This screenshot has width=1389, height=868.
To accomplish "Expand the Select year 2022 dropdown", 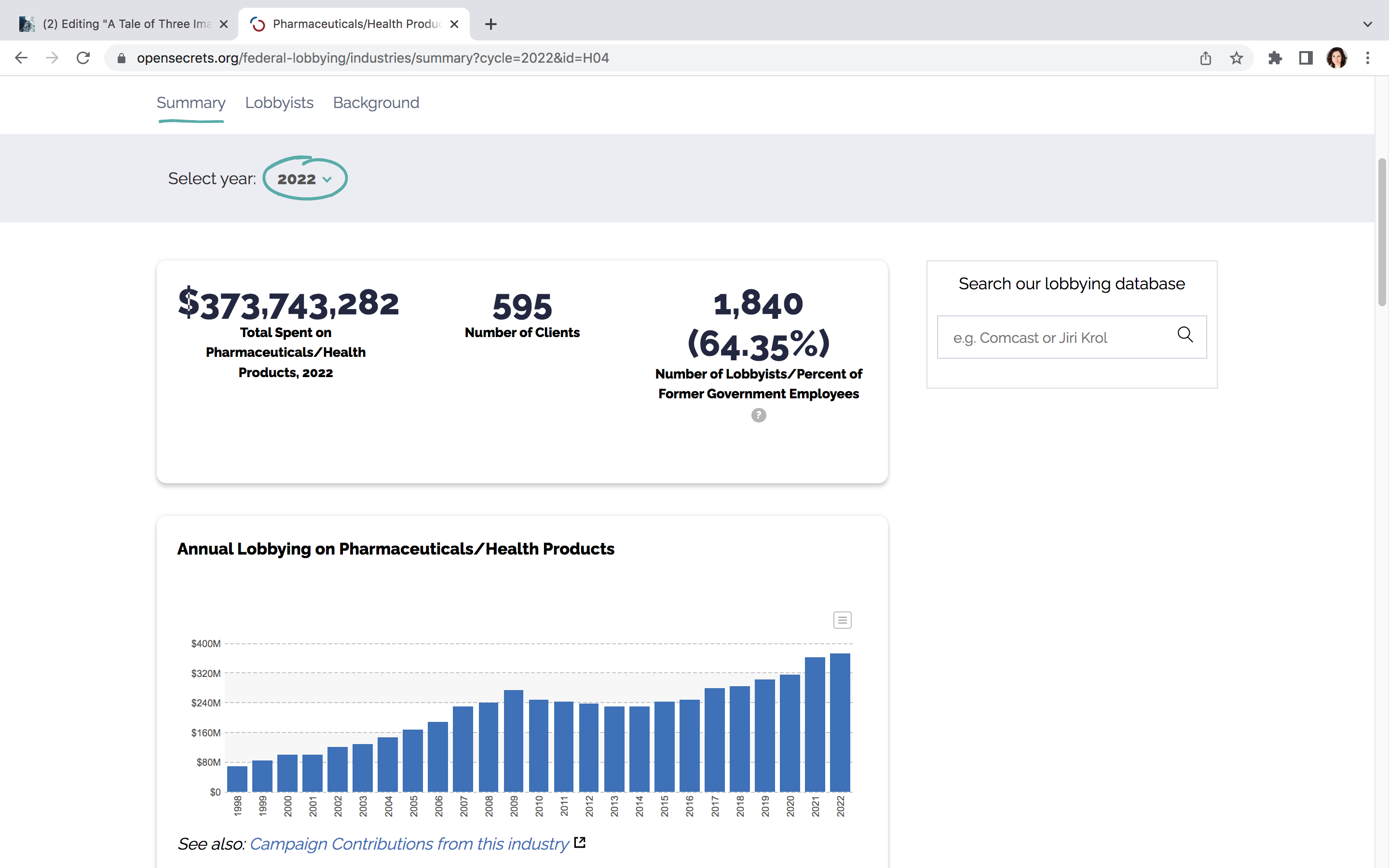I will pyautogui.click(x=305, y=179).
